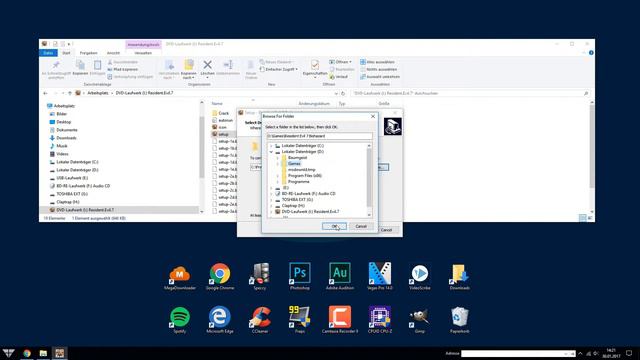Open the Einfacher Zugriff dropdown
640x360 pixels.
pos(279,69)
